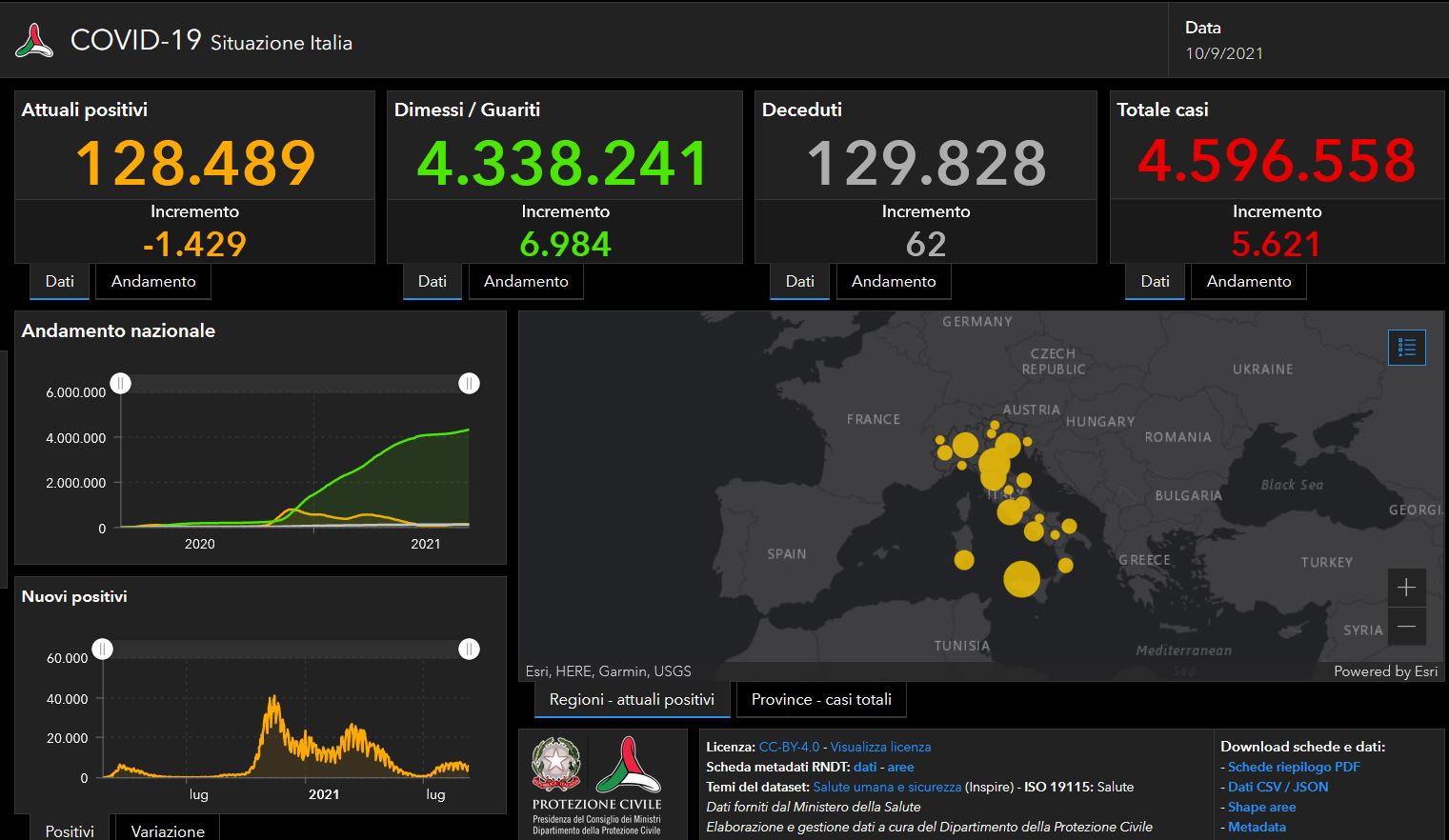Click the yellow bubble over Sardinia
This screenshot has width=1449, height=840.
pyautogui.click(x=964, y=560)
